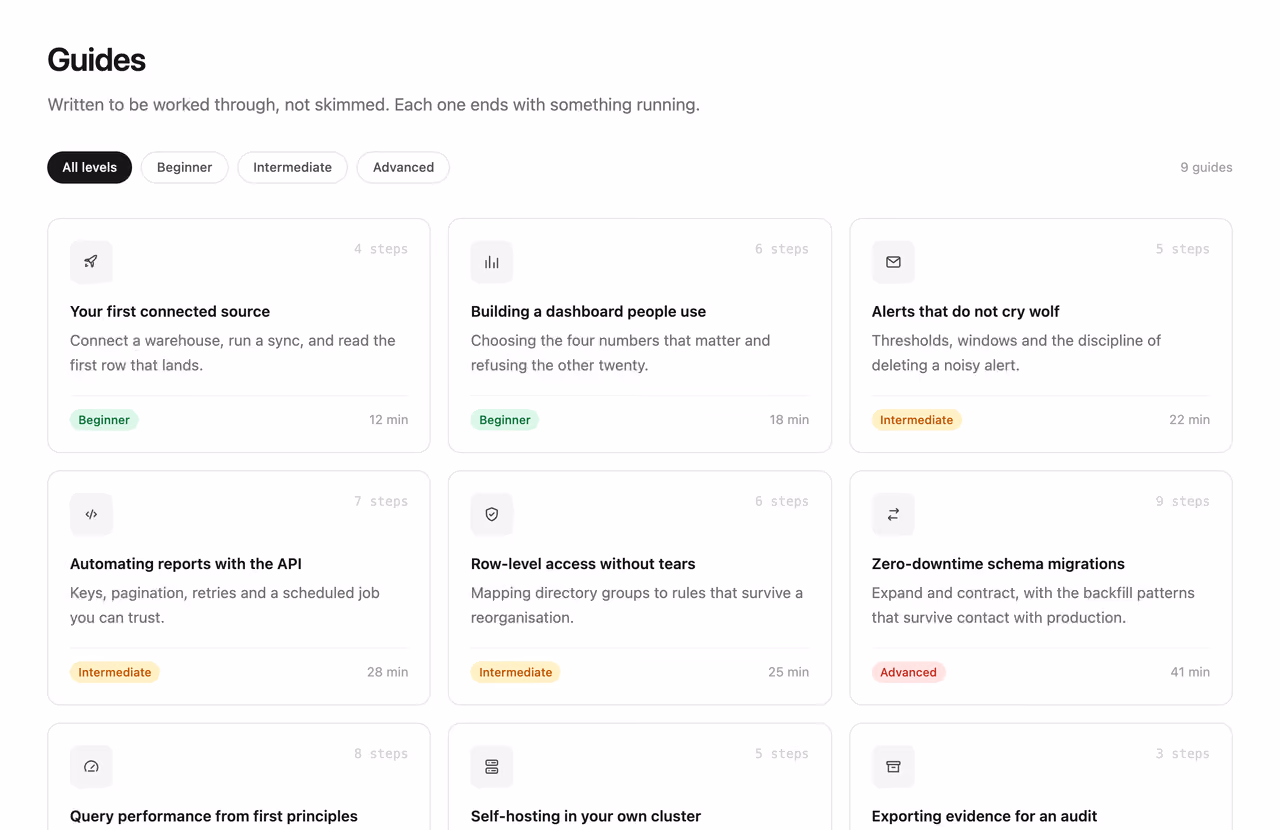This screenshot has width=1280, height=830.
Task: Click the code brackets icon on API guide
Action: pos(91,514)
